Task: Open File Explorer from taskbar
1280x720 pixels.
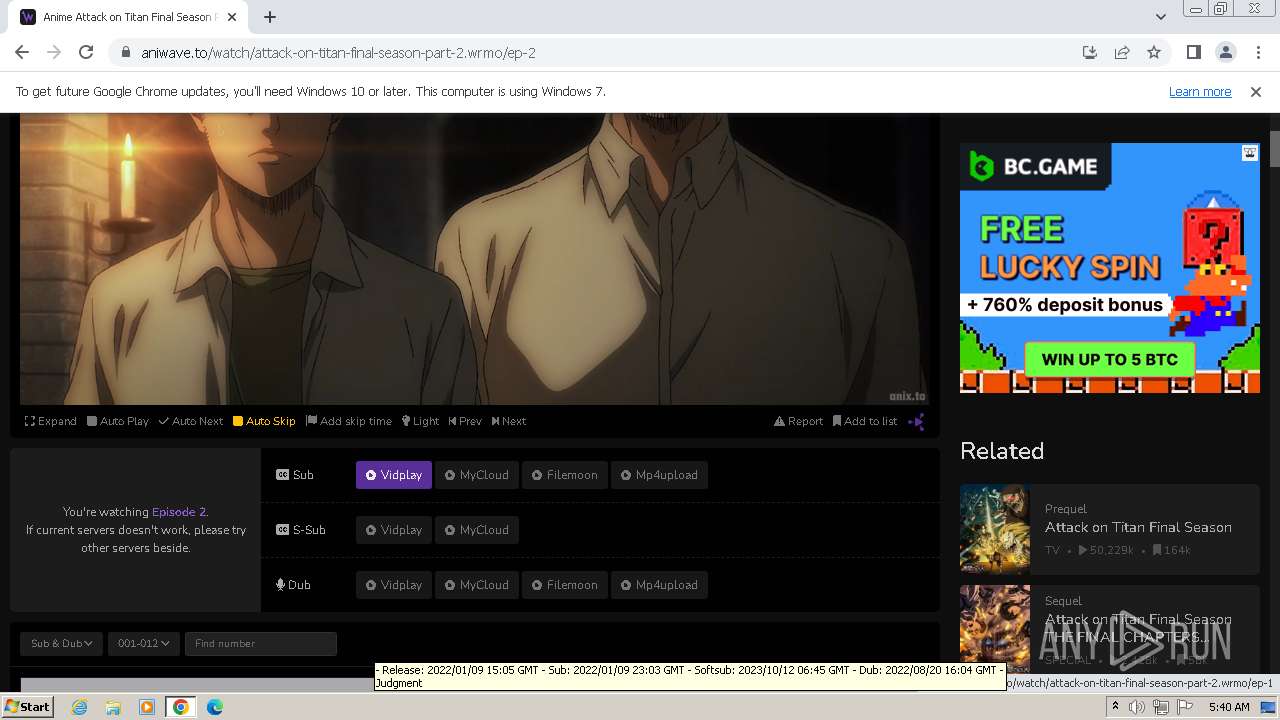Action: (113, 707)
